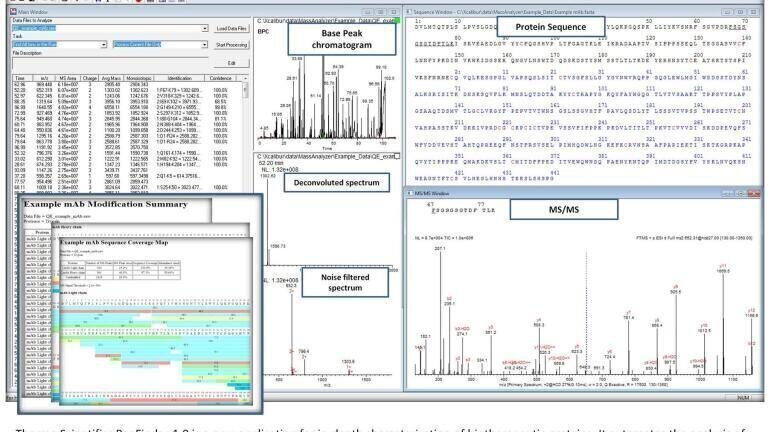Click the results table vertical scrollbar
768x432 pixels.
[245, 134]
